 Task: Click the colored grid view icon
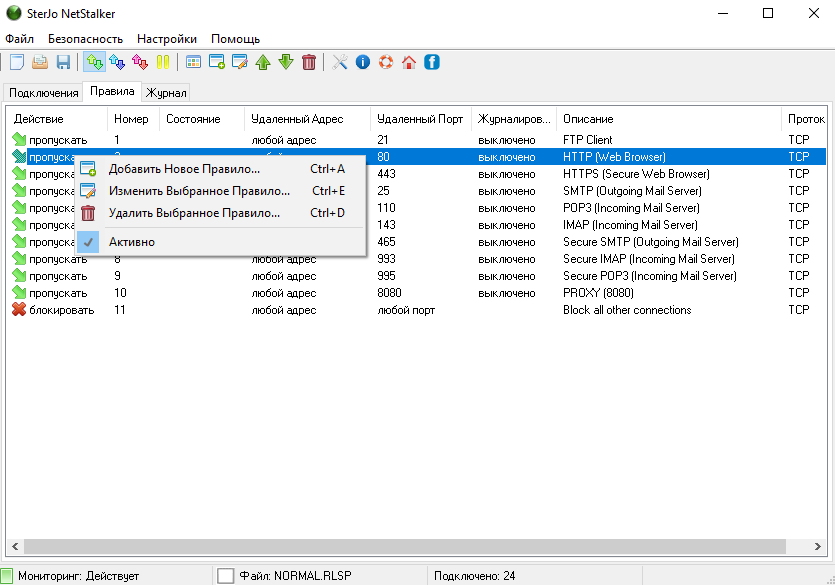[193, 62]
